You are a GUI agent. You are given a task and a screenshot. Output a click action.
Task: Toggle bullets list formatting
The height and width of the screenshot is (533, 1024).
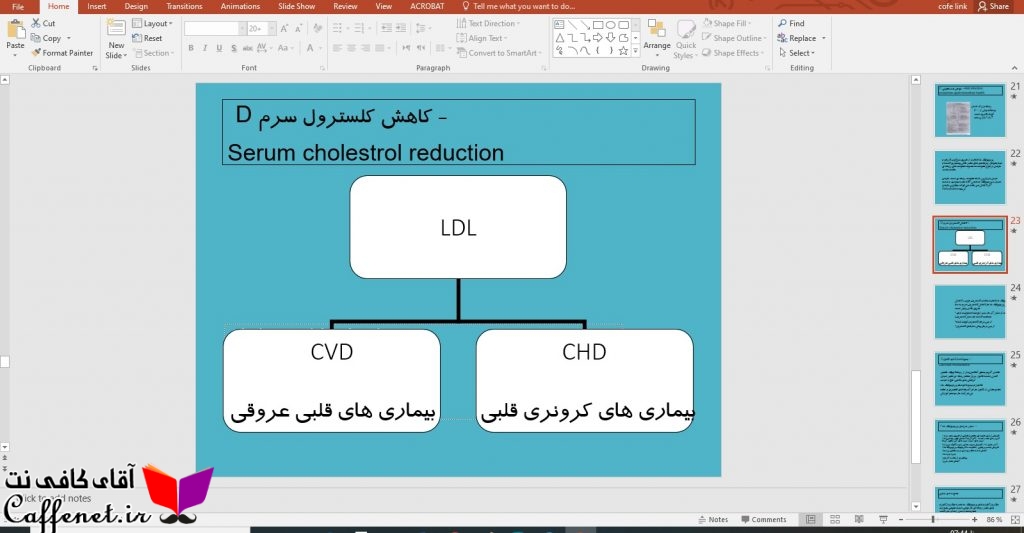338,29
